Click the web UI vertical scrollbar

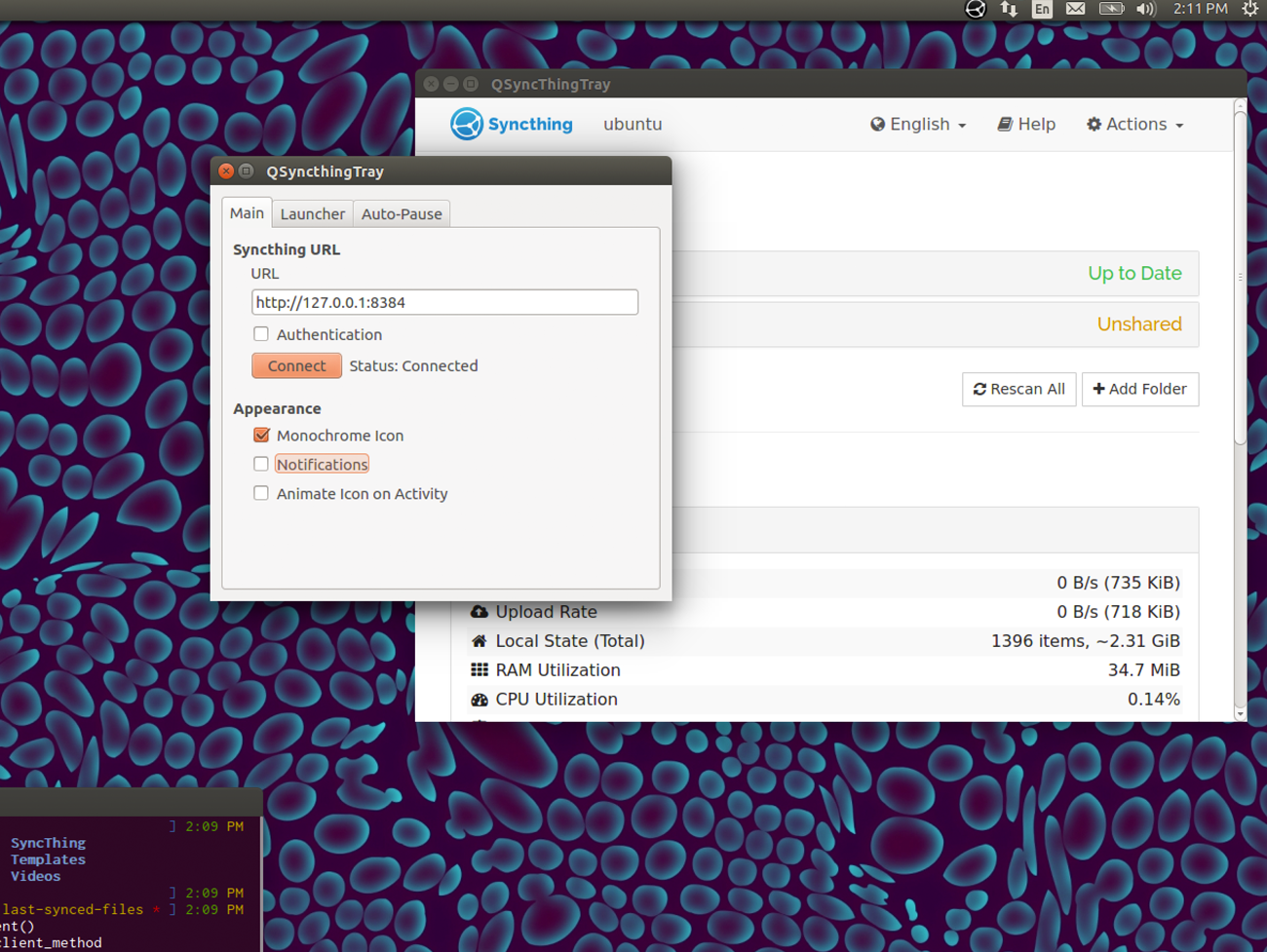(x=1240, y=278)
